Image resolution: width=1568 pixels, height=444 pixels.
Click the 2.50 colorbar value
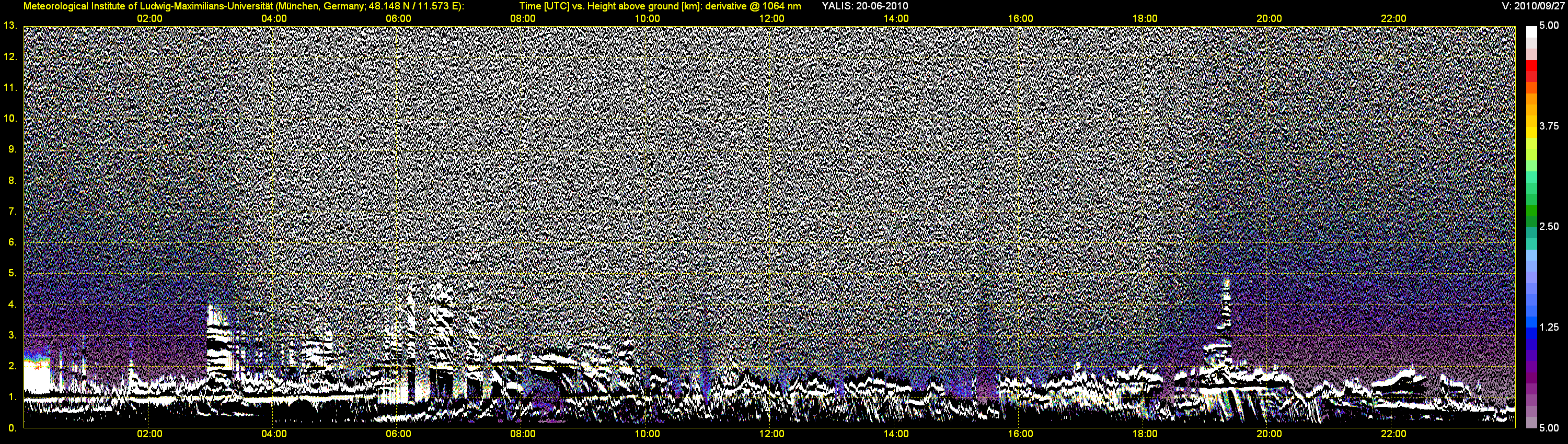click(1549, 226)
